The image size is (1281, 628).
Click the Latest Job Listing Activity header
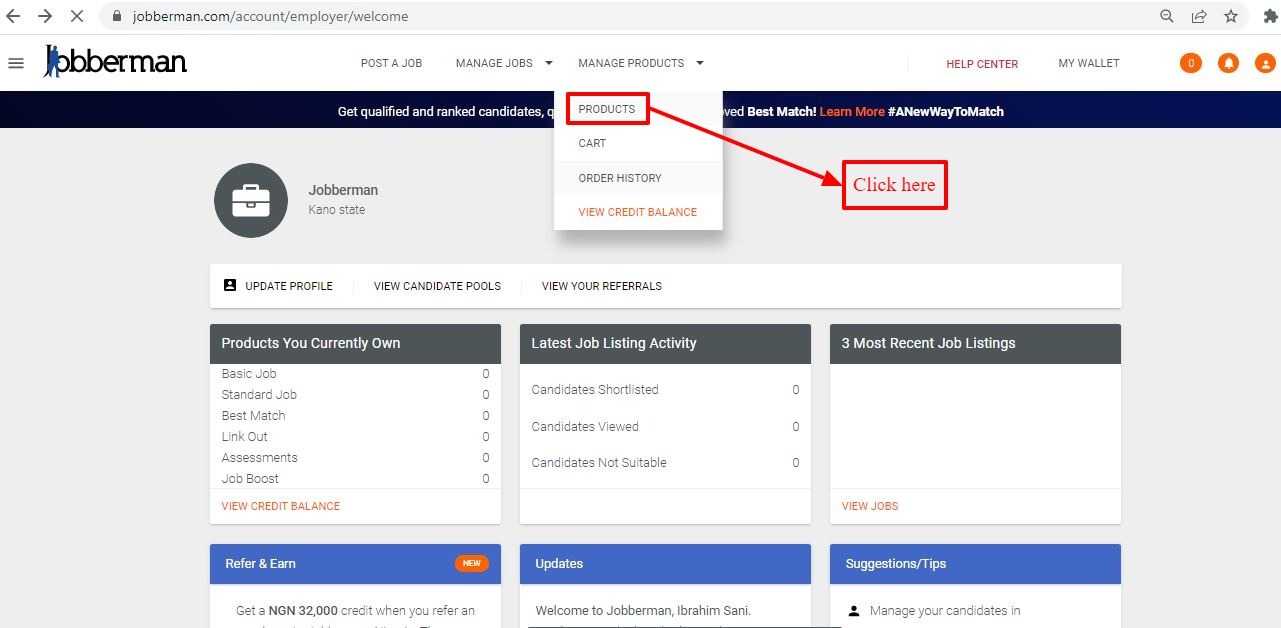pos(665,344)
